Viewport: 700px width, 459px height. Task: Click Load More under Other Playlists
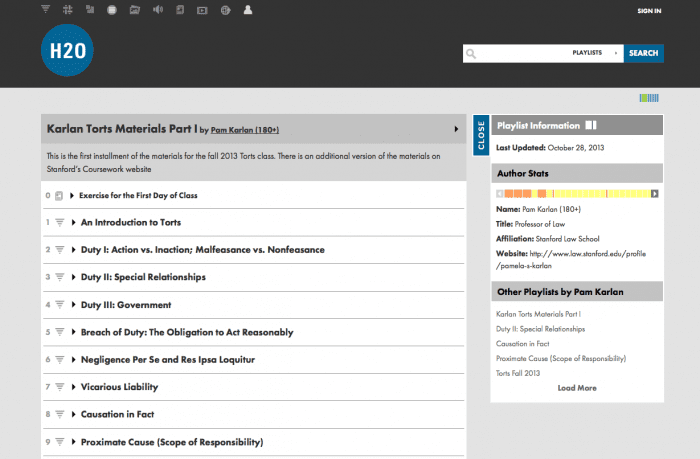(577, 388)
